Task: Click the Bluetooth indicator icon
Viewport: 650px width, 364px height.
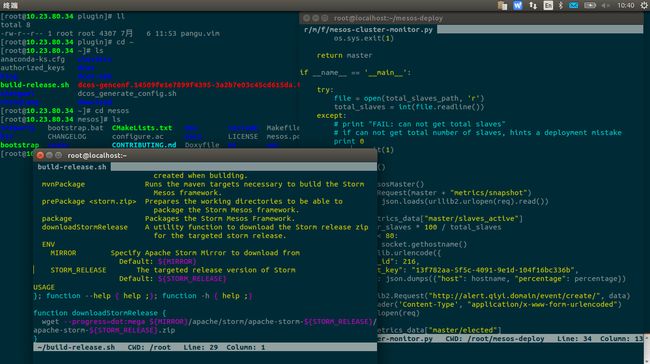Action: pos(561,5)
